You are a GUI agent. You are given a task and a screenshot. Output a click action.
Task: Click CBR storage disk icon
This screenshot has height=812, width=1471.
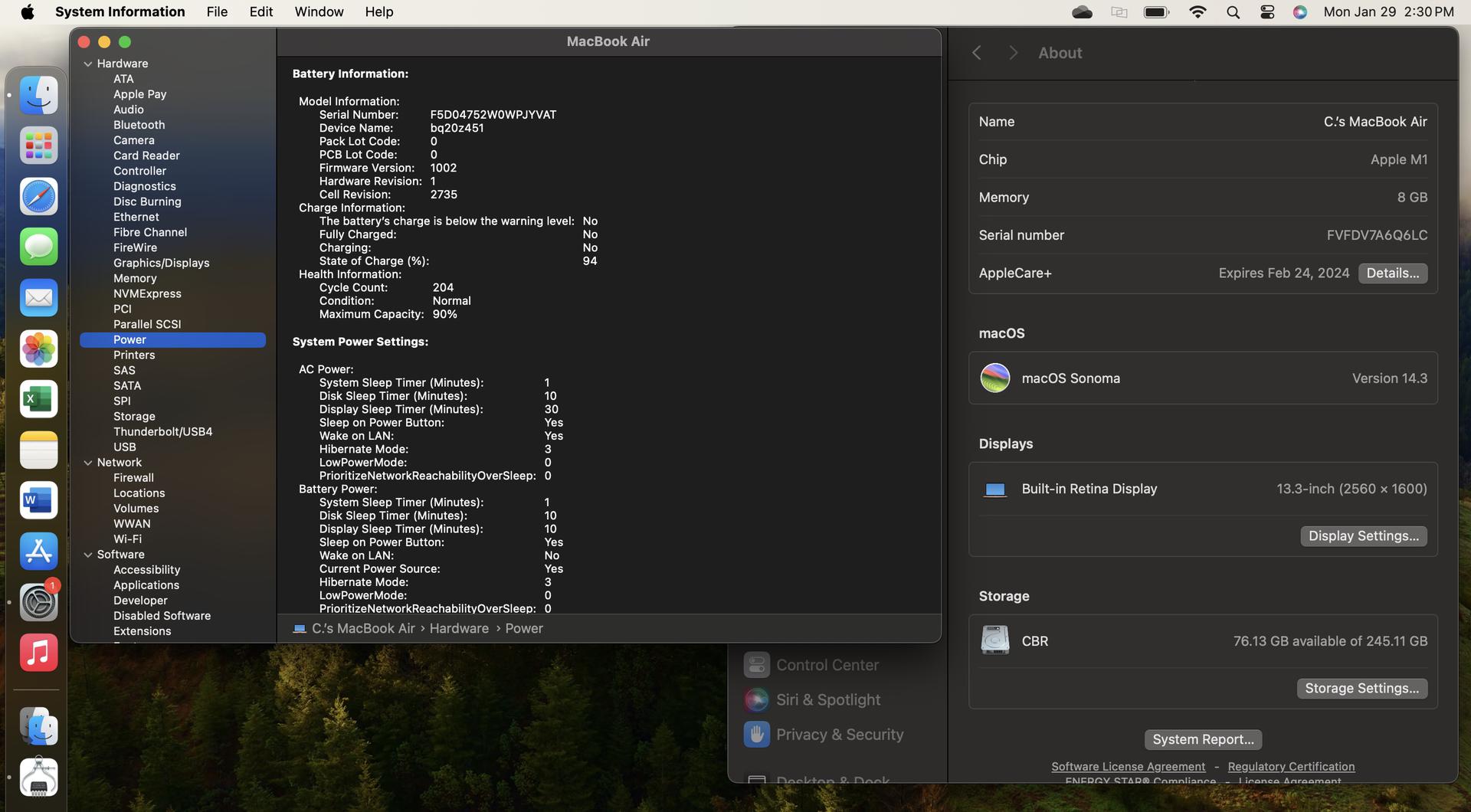[x=994, y=640]
